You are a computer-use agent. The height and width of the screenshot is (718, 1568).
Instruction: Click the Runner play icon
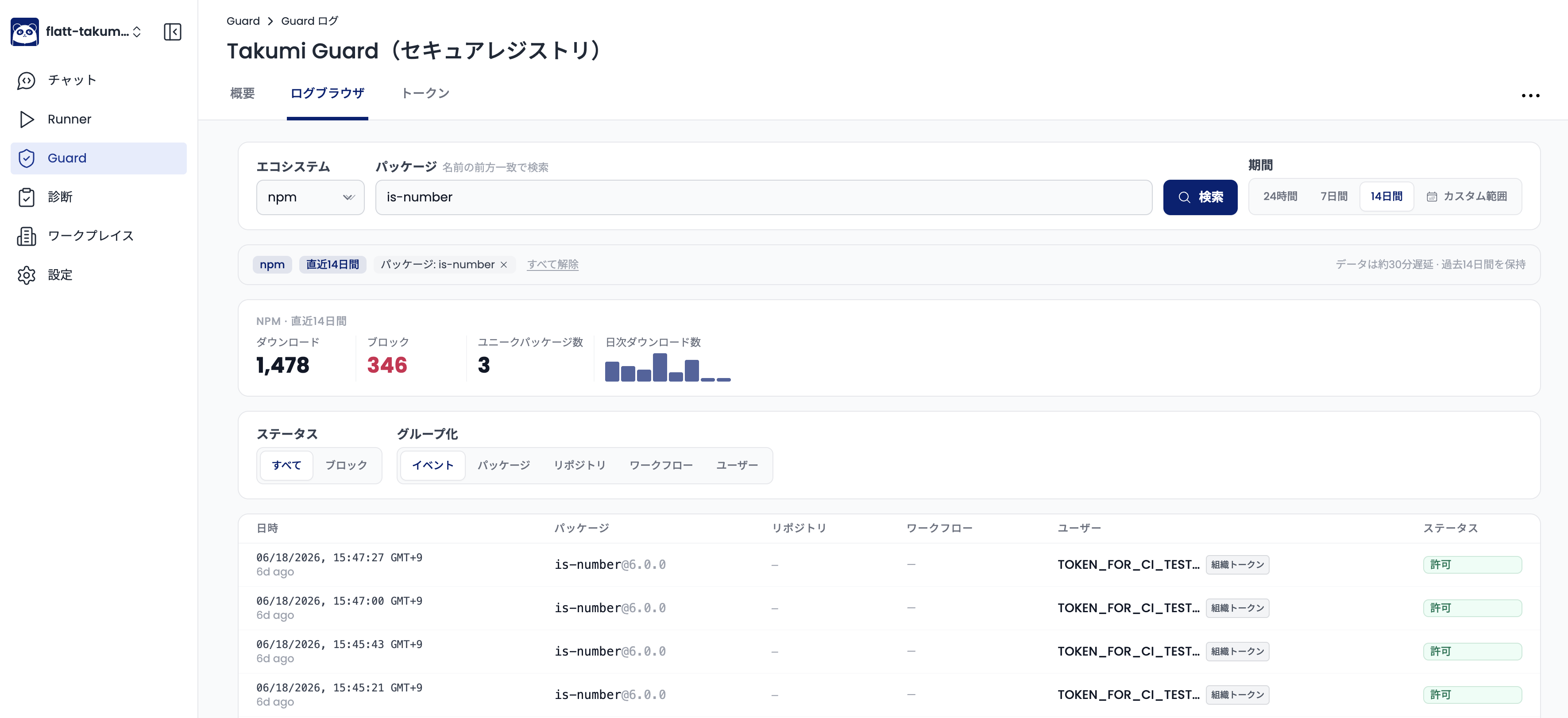coord(26,119)
